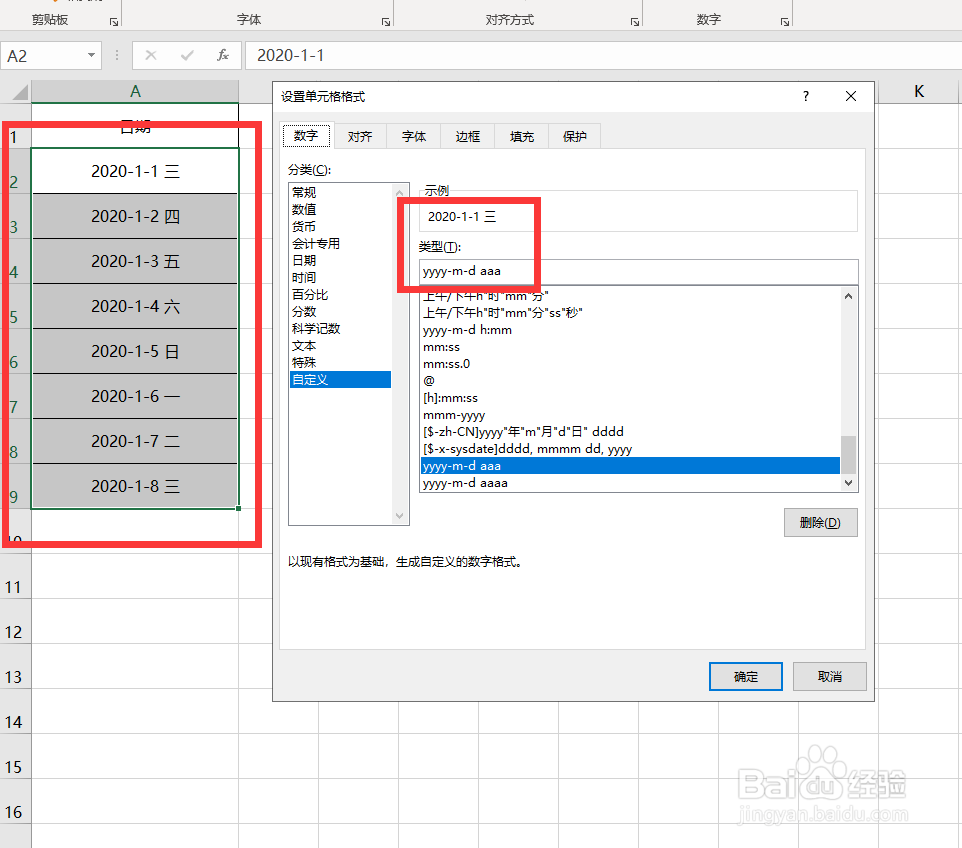Choose the mm:ss format entry
The height and width of the screenshot is (848, 962).
coord(630,347)
